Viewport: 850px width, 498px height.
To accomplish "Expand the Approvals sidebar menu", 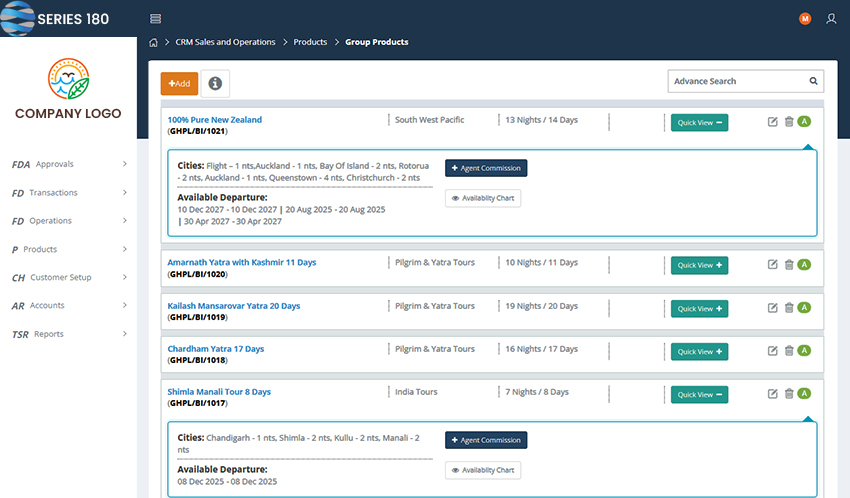I will pos(68,164).
